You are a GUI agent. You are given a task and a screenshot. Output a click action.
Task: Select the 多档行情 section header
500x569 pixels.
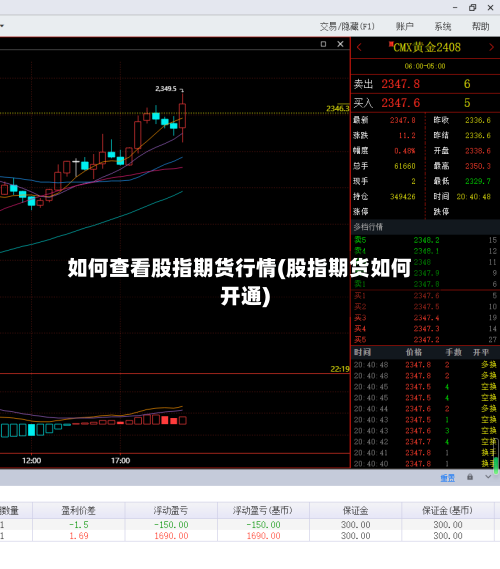click(x=425, y=227)
